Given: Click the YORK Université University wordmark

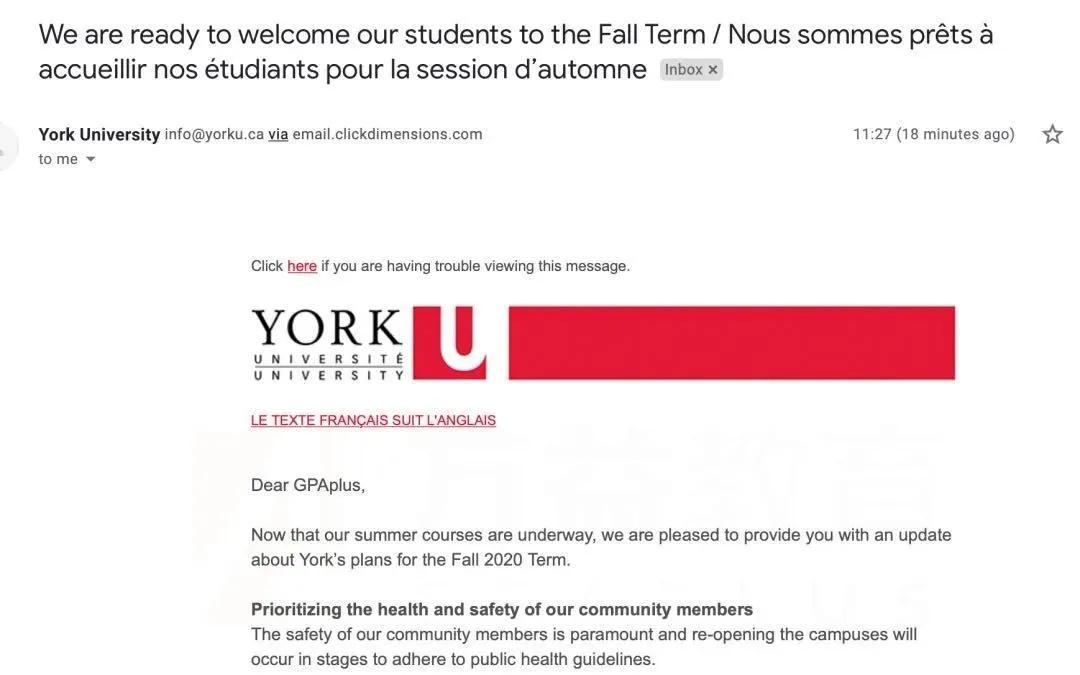Looking at the screenshot, I should pos(328,344).
